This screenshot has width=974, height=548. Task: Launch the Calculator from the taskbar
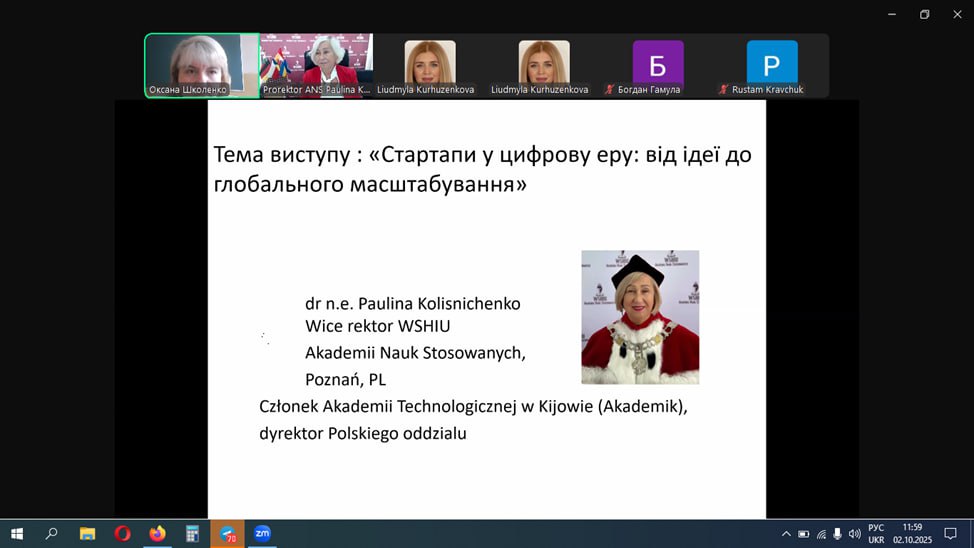point(192,533)
